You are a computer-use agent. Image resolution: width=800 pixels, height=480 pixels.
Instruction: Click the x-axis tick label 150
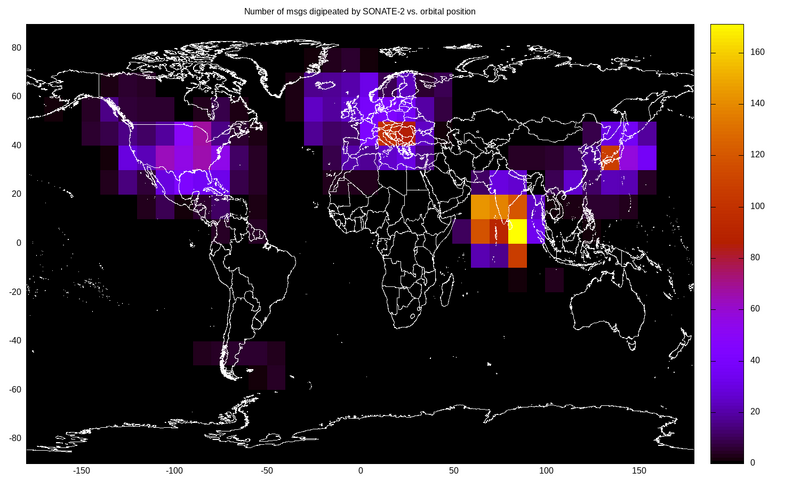[638, 470]
